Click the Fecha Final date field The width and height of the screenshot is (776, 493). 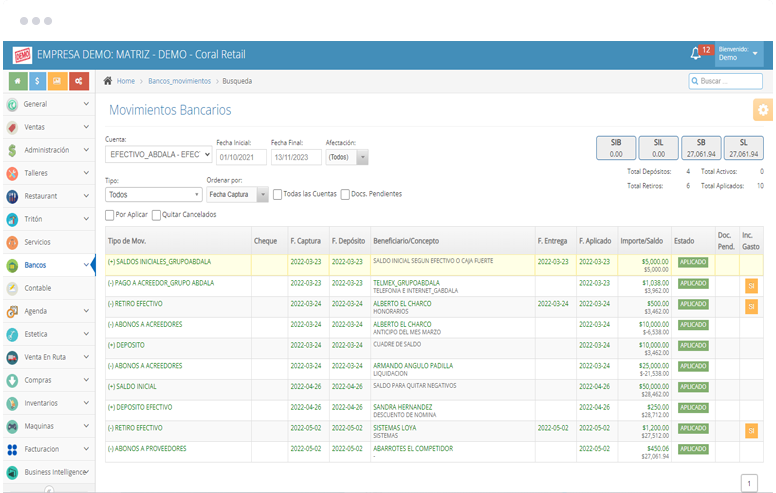point(296,157)
